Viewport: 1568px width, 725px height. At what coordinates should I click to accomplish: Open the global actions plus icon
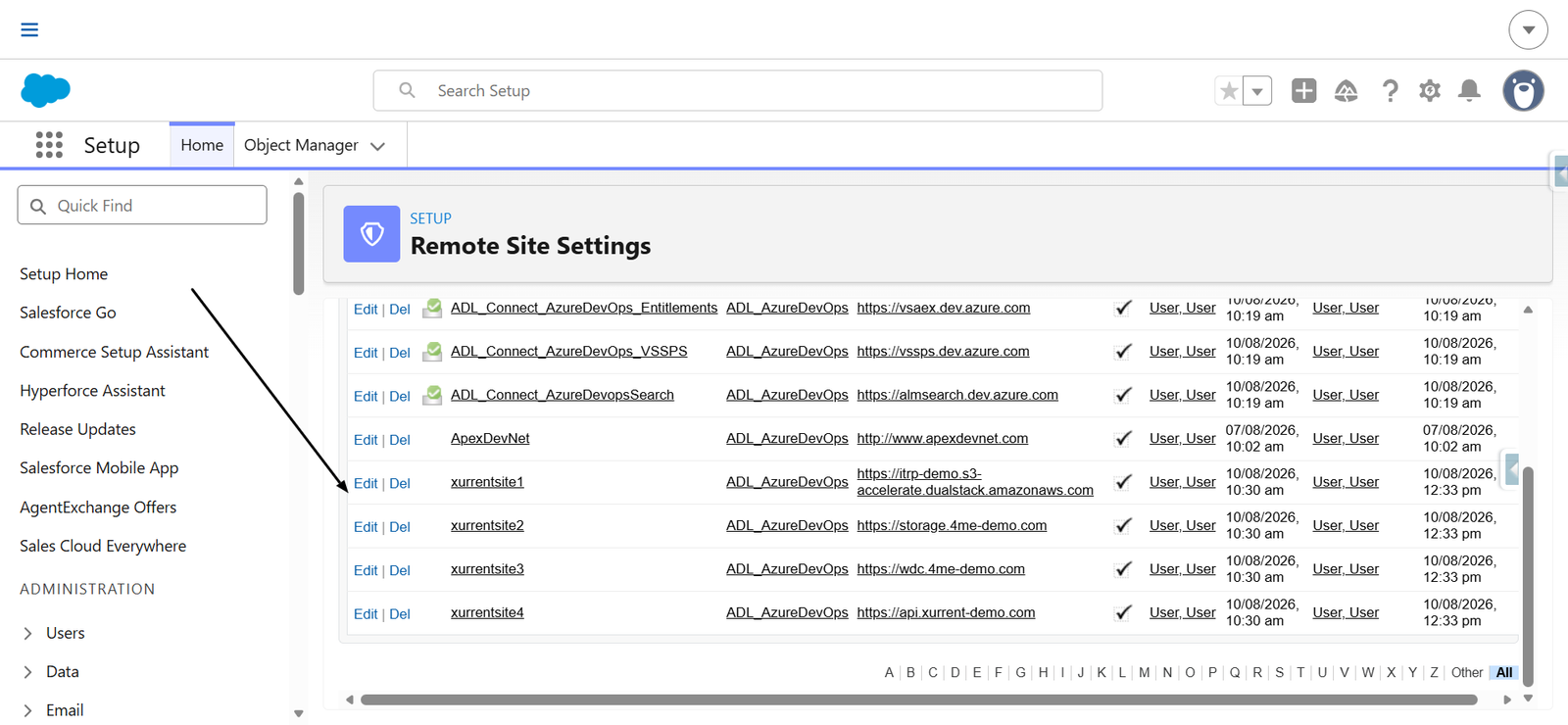point(1303,91)
